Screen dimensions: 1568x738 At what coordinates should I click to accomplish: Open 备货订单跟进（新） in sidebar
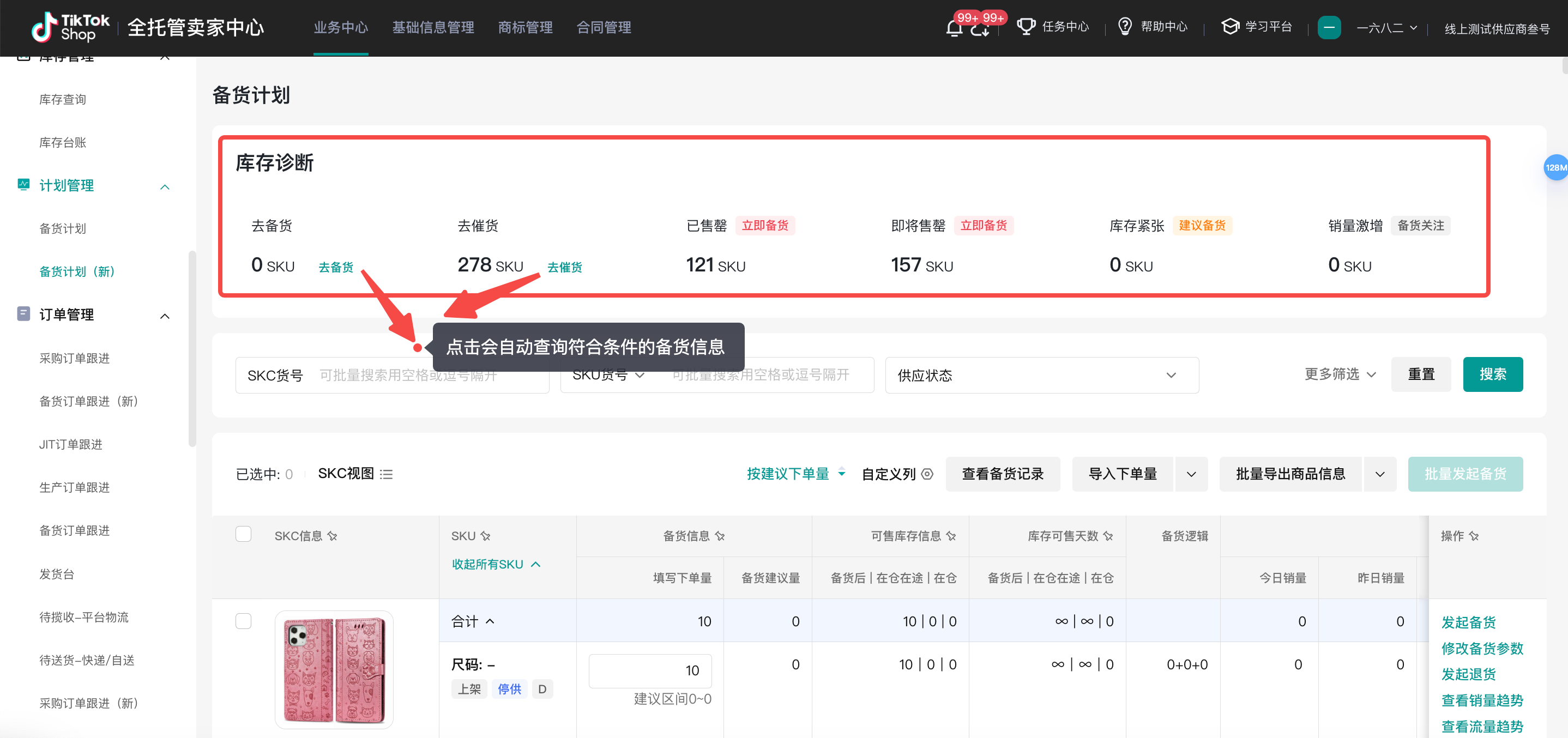[x=89, y=402]
